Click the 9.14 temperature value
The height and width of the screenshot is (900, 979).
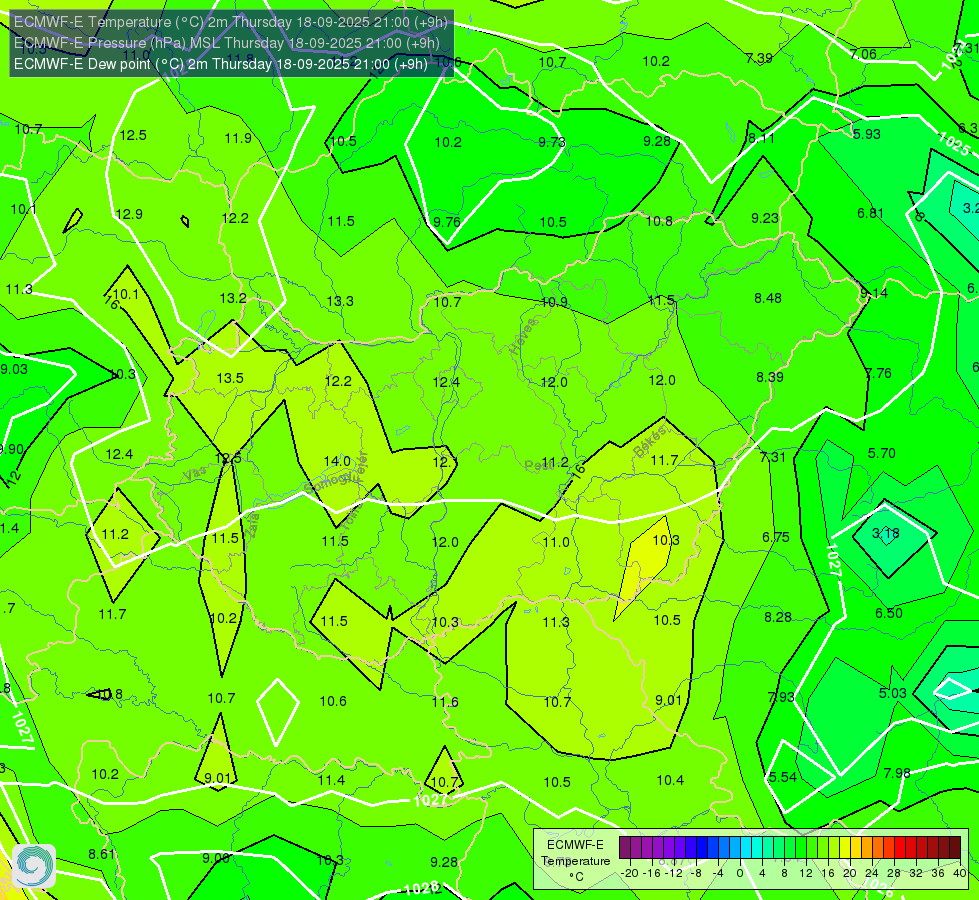click(873, 293)
